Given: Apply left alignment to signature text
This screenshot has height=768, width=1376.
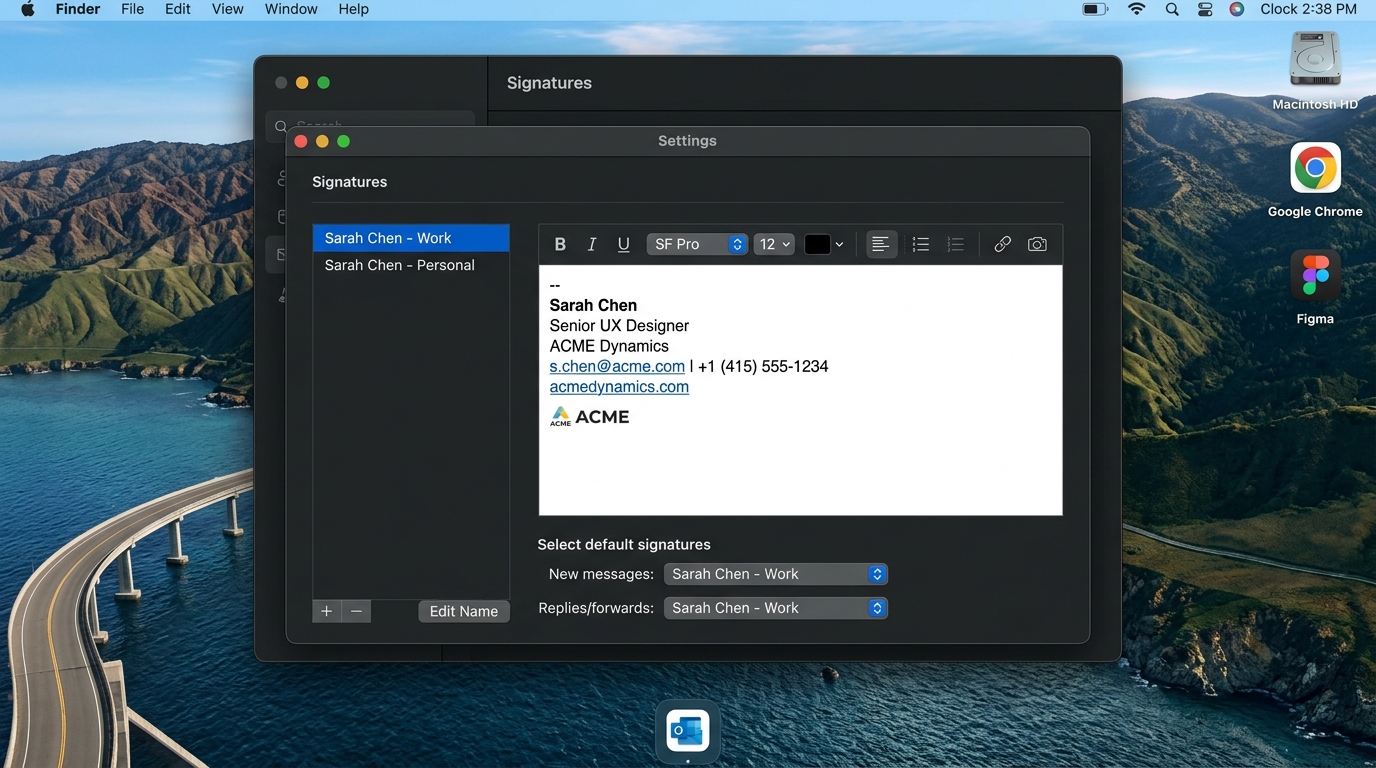Looking at the screenshot, I should [x=880, y=244].
